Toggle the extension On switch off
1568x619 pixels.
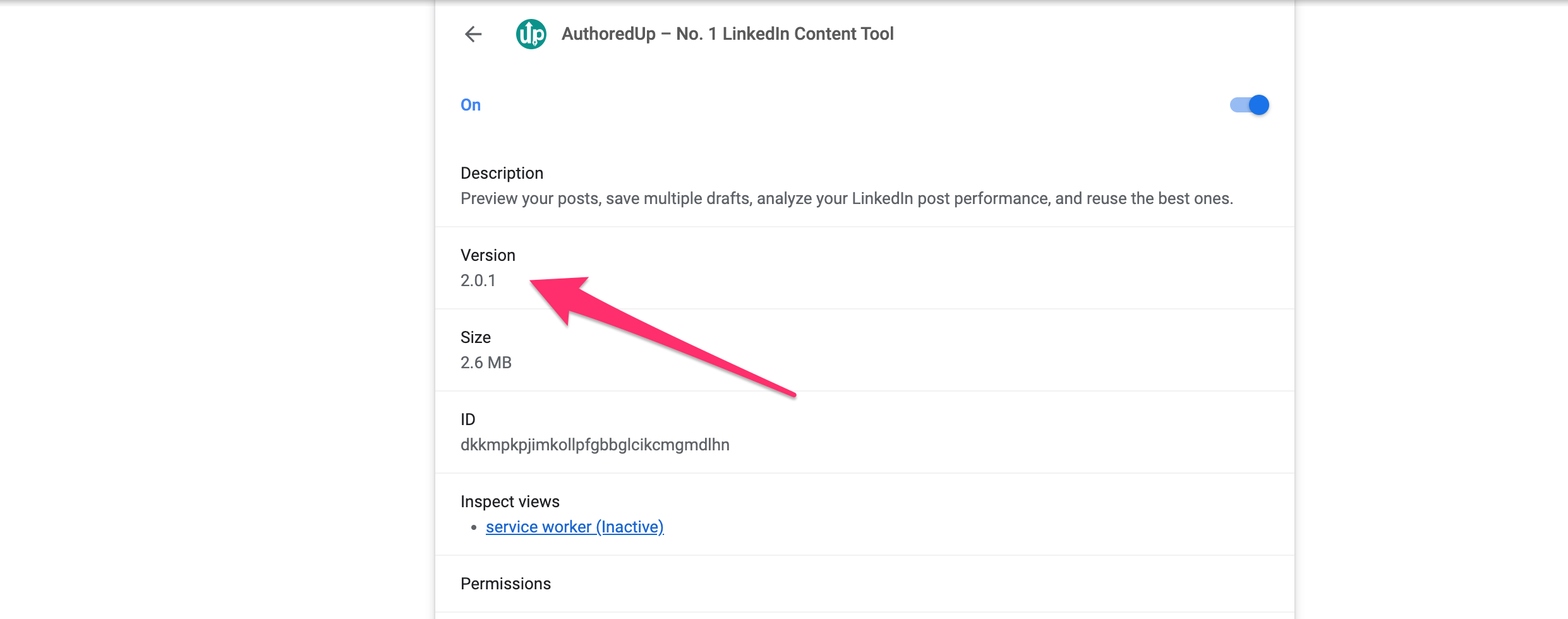[1249, 105]
